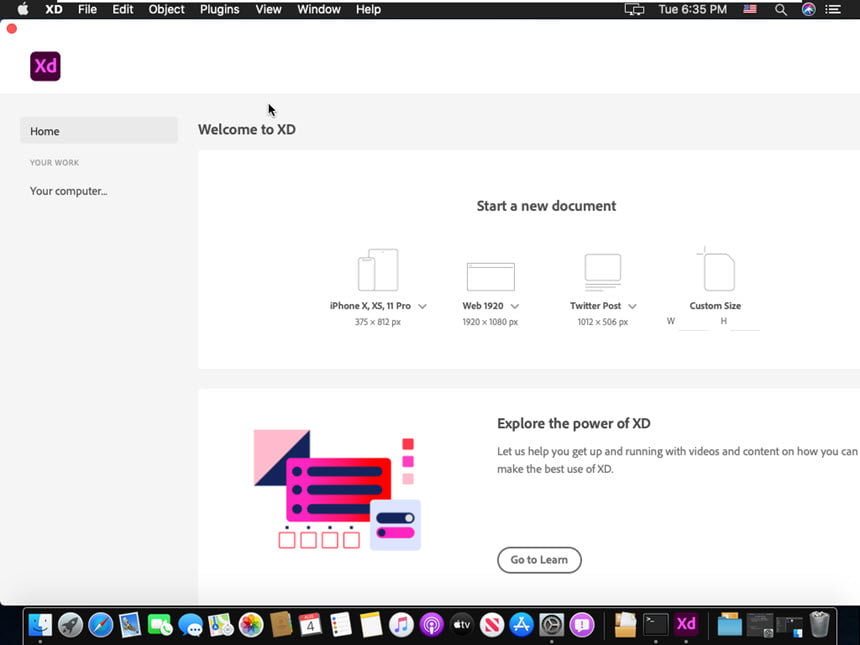Open the Apple menu
The height and width of the screenshot is (645, 860).
[x=22, y=9]
